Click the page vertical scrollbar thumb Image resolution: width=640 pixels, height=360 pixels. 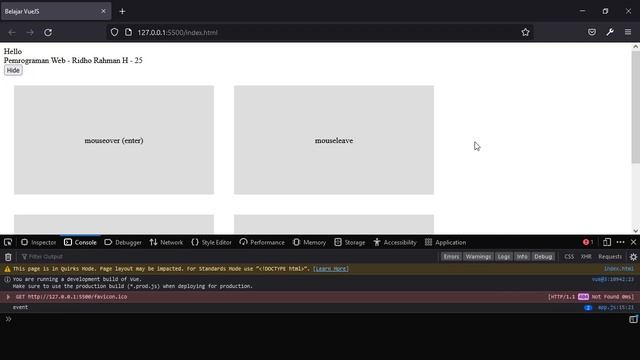[x=636, y=107]
